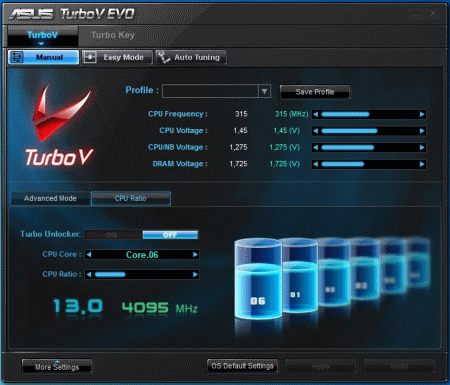Select the Manual tab
Viewport: 450px width, 385px height.
click(x=44, y=57)
